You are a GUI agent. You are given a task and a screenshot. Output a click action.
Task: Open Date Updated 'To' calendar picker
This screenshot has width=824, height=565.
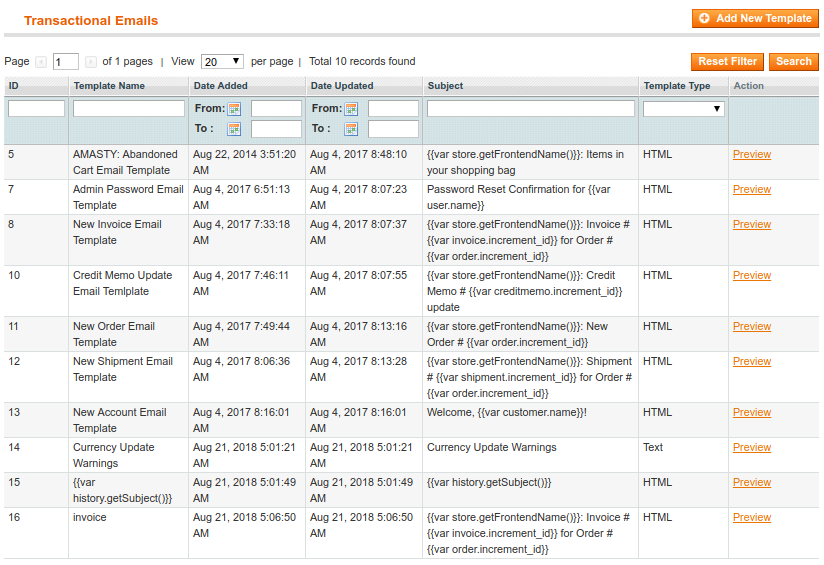351,129
